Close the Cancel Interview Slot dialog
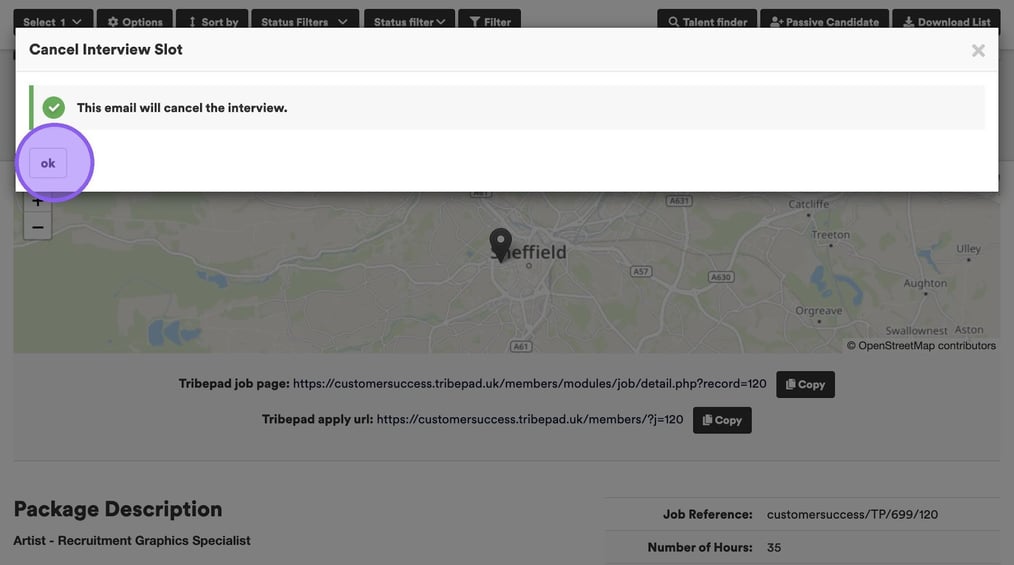 tap(977, 50)
